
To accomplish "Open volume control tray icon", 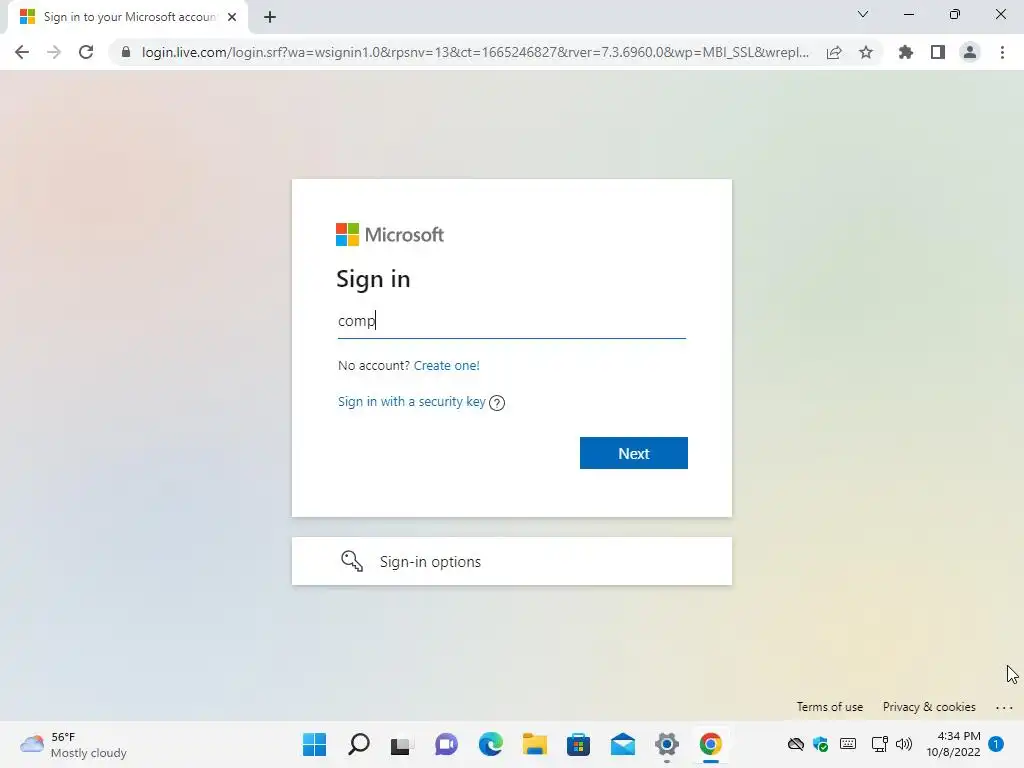I will point(904,744).
